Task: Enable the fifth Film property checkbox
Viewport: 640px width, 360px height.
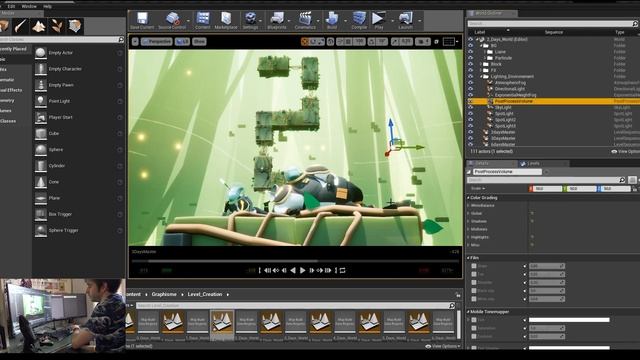Action: coord(474,299)
